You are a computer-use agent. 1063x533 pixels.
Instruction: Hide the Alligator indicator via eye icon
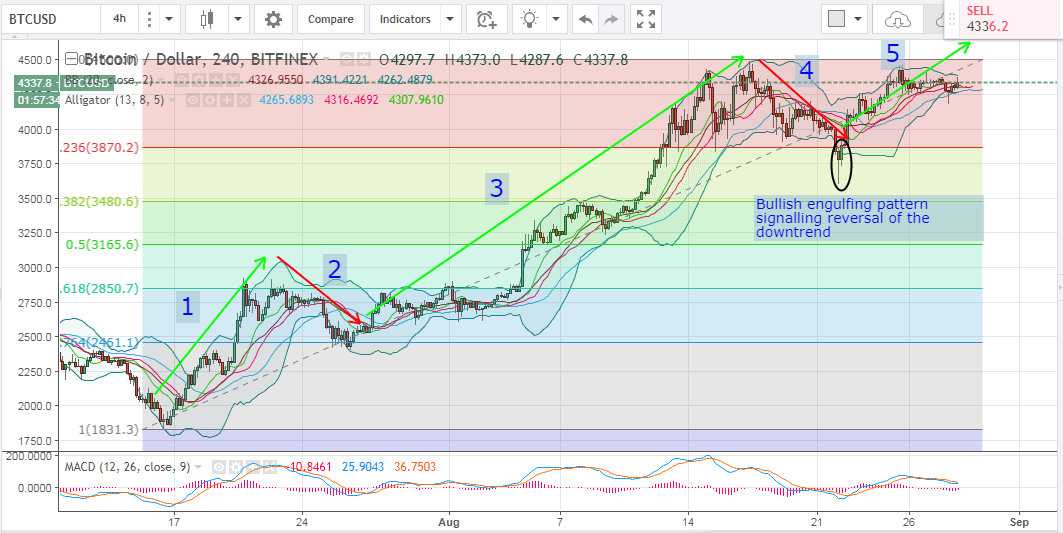click(193, 100)
